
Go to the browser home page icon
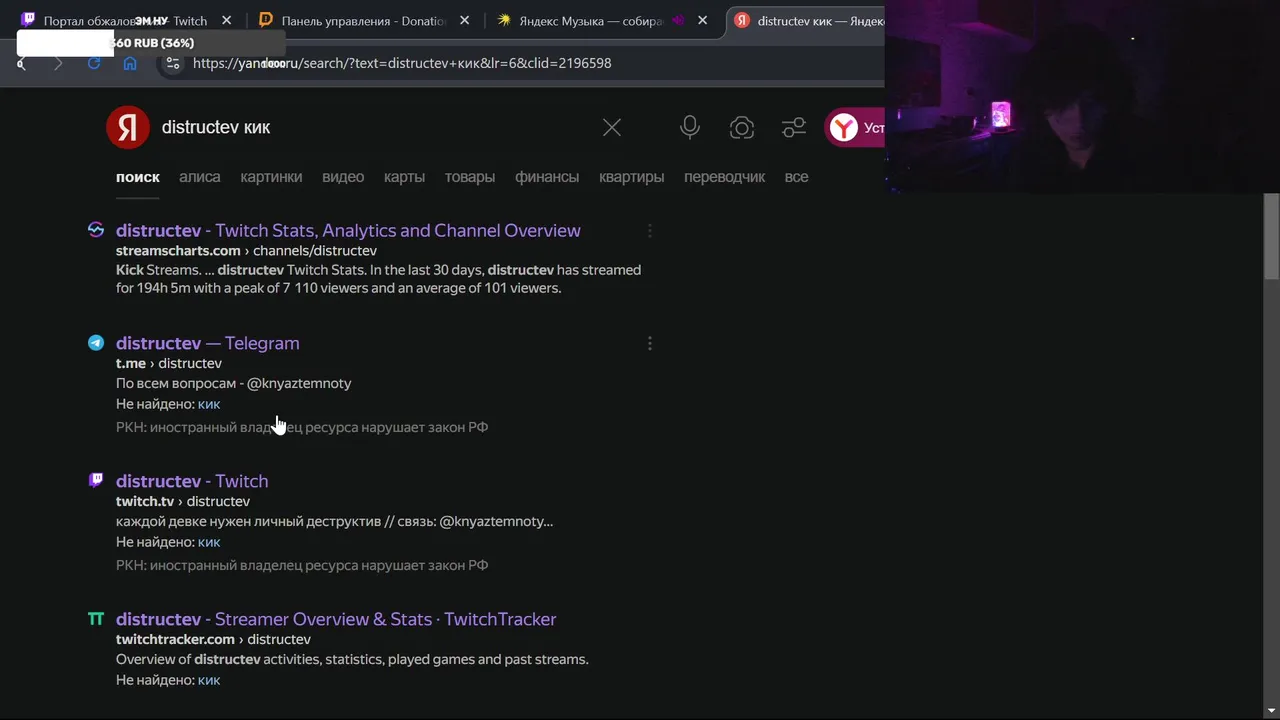pos(130,63)
